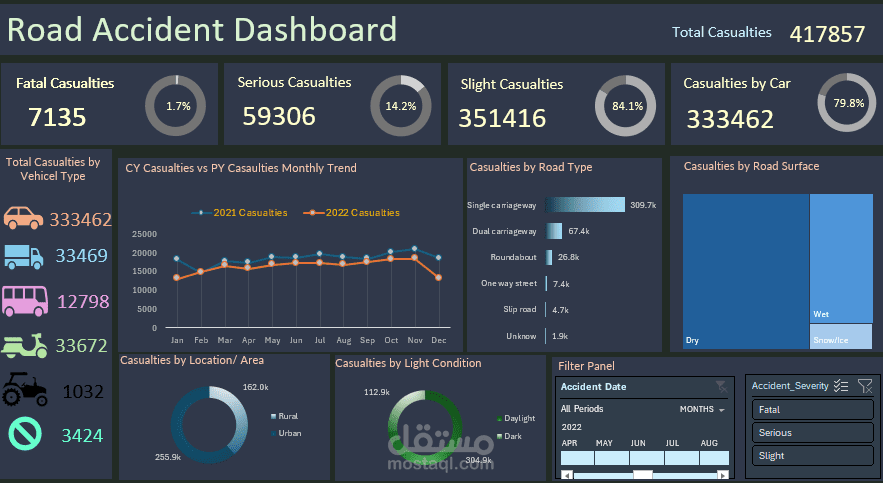This screenshot has height=483, width=883.
Task: Select the MAY period in timeline
Action: [x=612, y=458]
